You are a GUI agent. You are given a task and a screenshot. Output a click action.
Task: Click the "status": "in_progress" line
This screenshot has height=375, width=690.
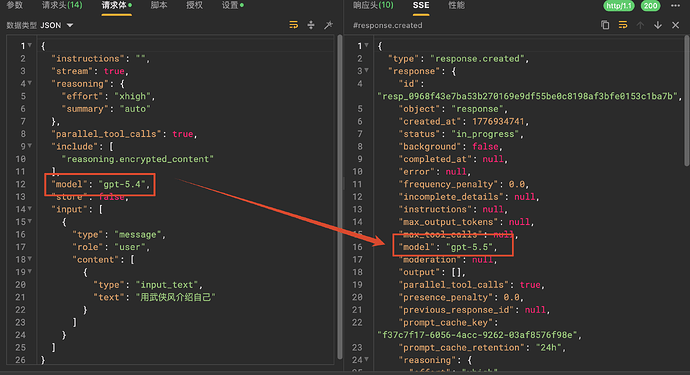[x=461, y=134]
